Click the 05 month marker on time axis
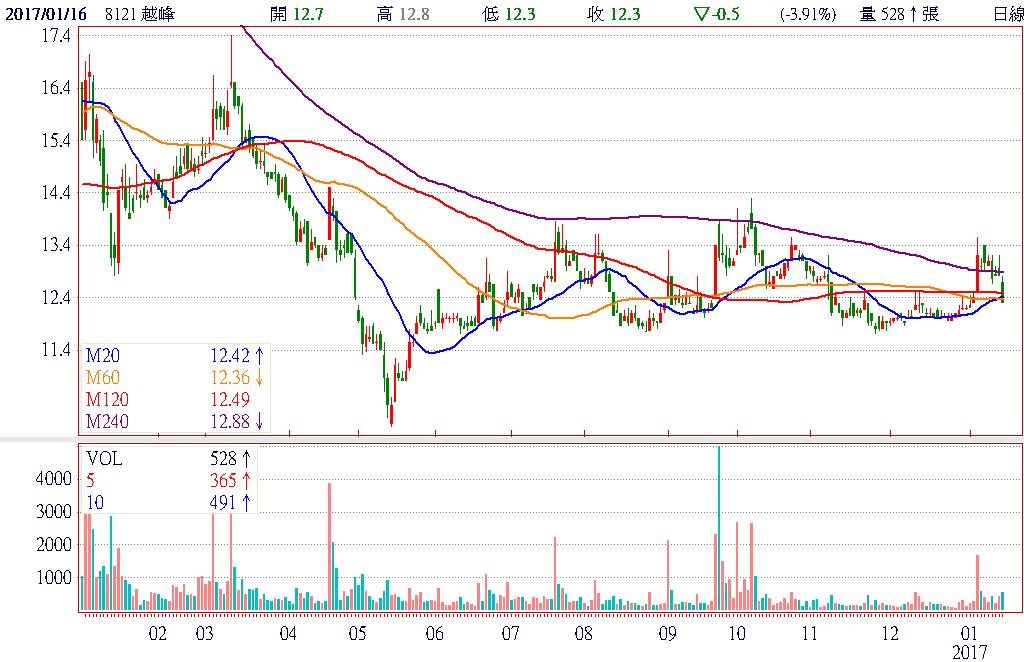The width and height of the screenshot is (1024, 662). click(358, 634)
